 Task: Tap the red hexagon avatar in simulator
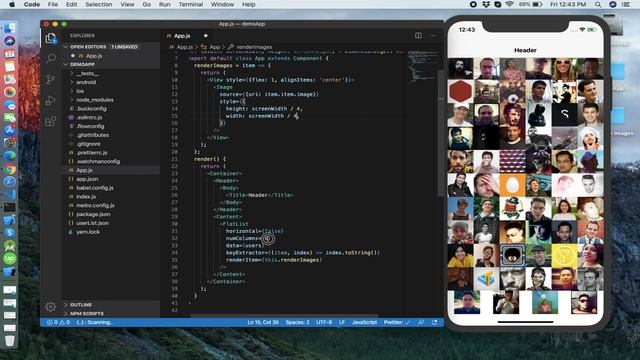[460, 91]
